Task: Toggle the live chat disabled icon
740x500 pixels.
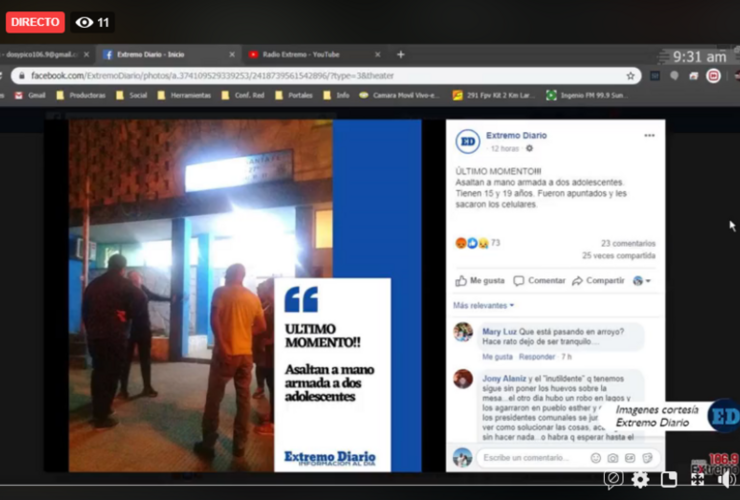Action: (x=613, y=479)
